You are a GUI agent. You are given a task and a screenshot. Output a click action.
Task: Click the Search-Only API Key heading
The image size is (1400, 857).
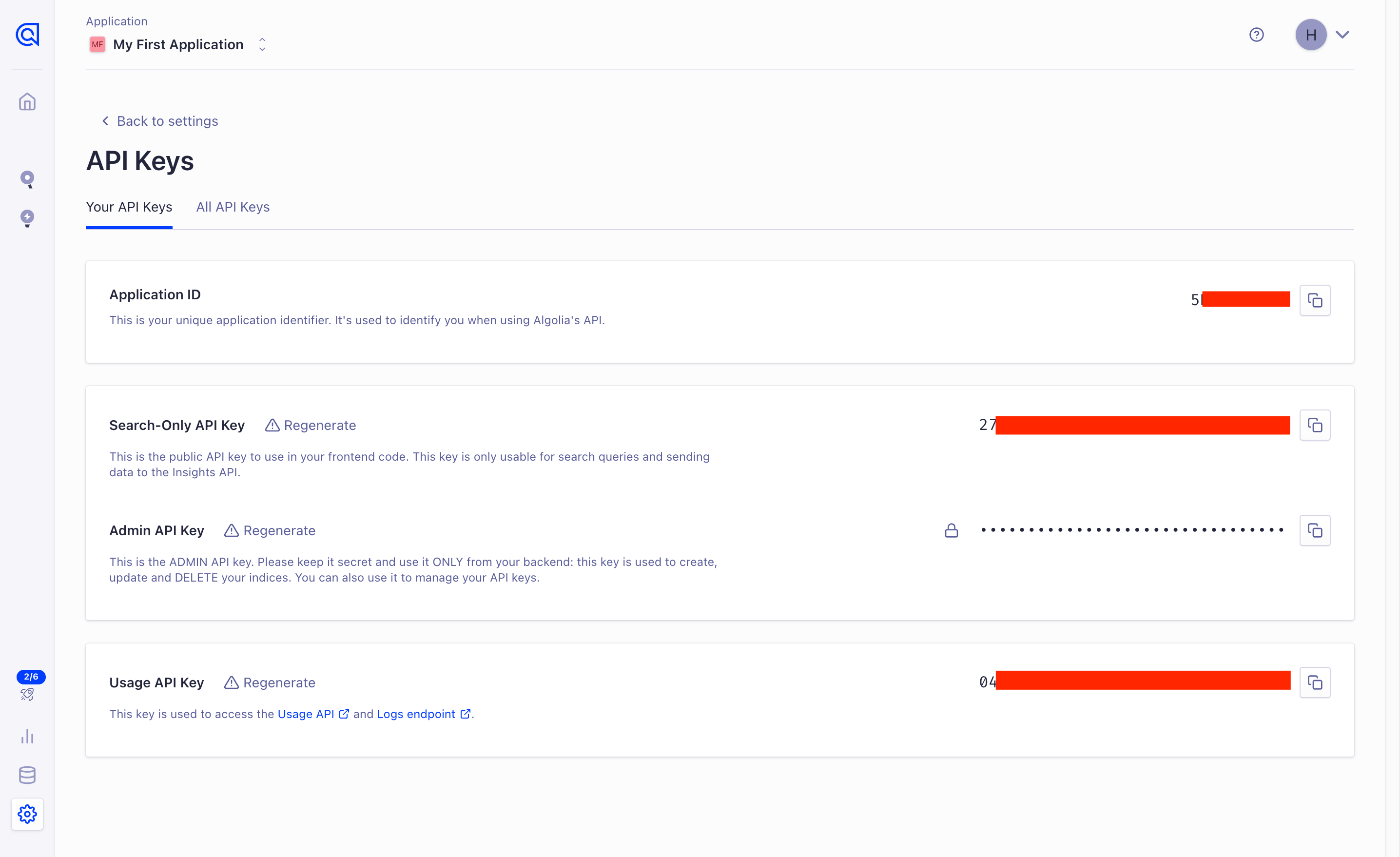pyautogui.click(x=176, y=425)
